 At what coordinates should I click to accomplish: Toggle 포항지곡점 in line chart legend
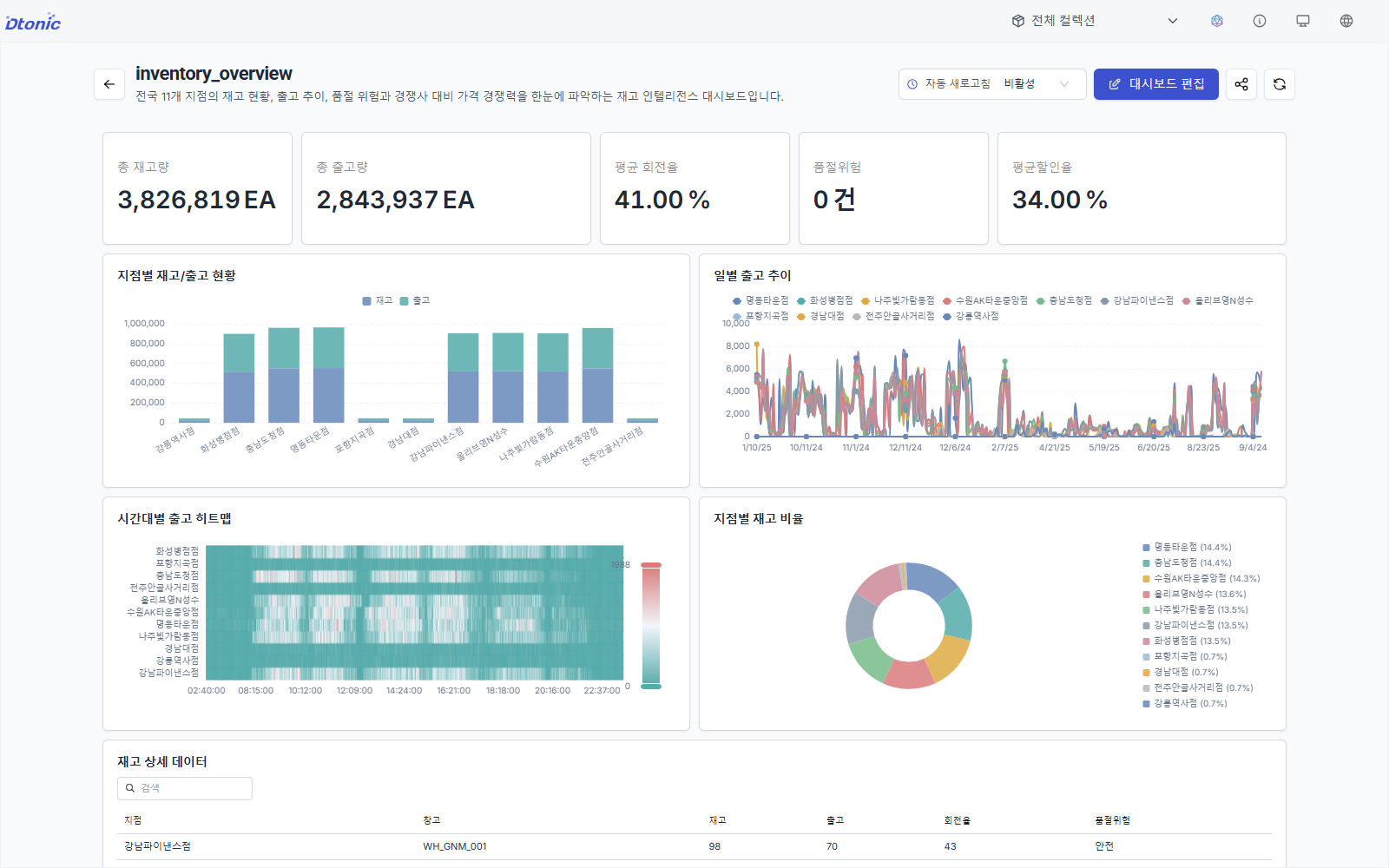(x=760, y=316)
